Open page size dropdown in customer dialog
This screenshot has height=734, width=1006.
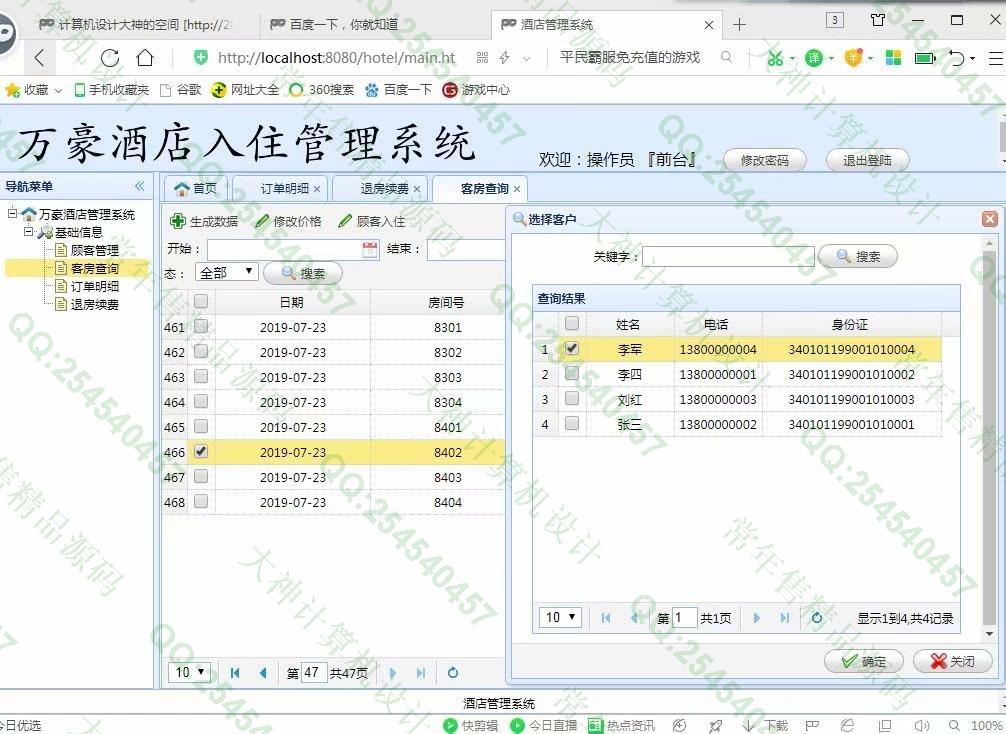click(560, 618)
